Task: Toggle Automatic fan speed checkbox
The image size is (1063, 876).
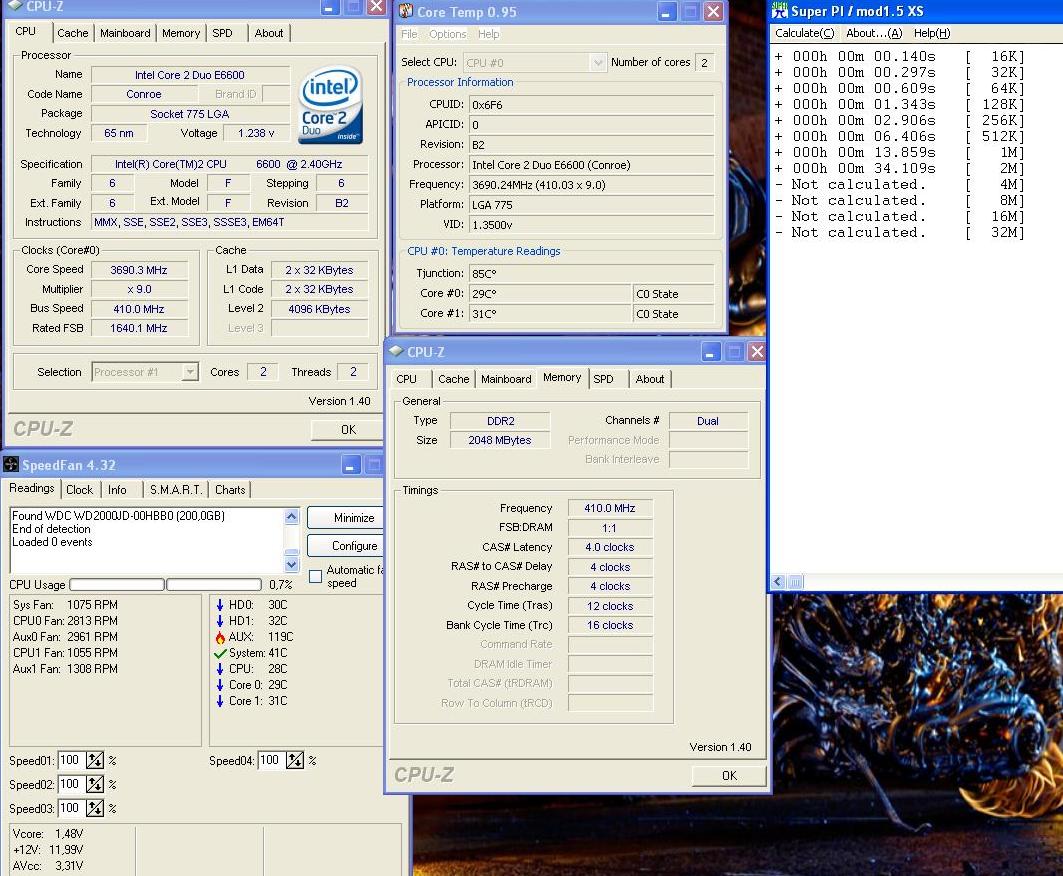Action: (x=315, y=576)
